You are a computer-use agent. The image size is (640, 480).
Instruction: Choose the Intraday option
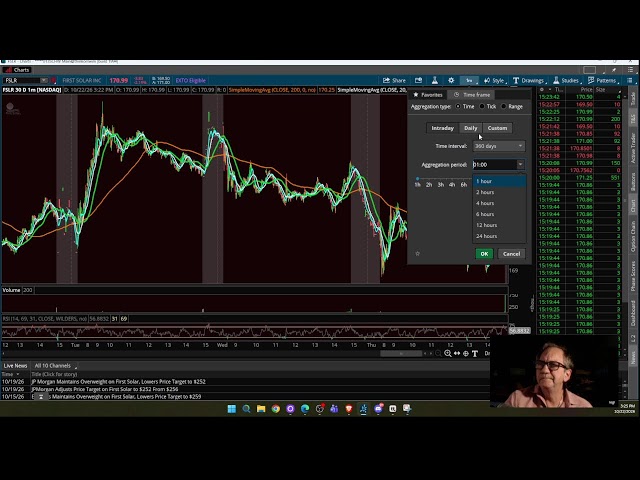coord(442,128)
